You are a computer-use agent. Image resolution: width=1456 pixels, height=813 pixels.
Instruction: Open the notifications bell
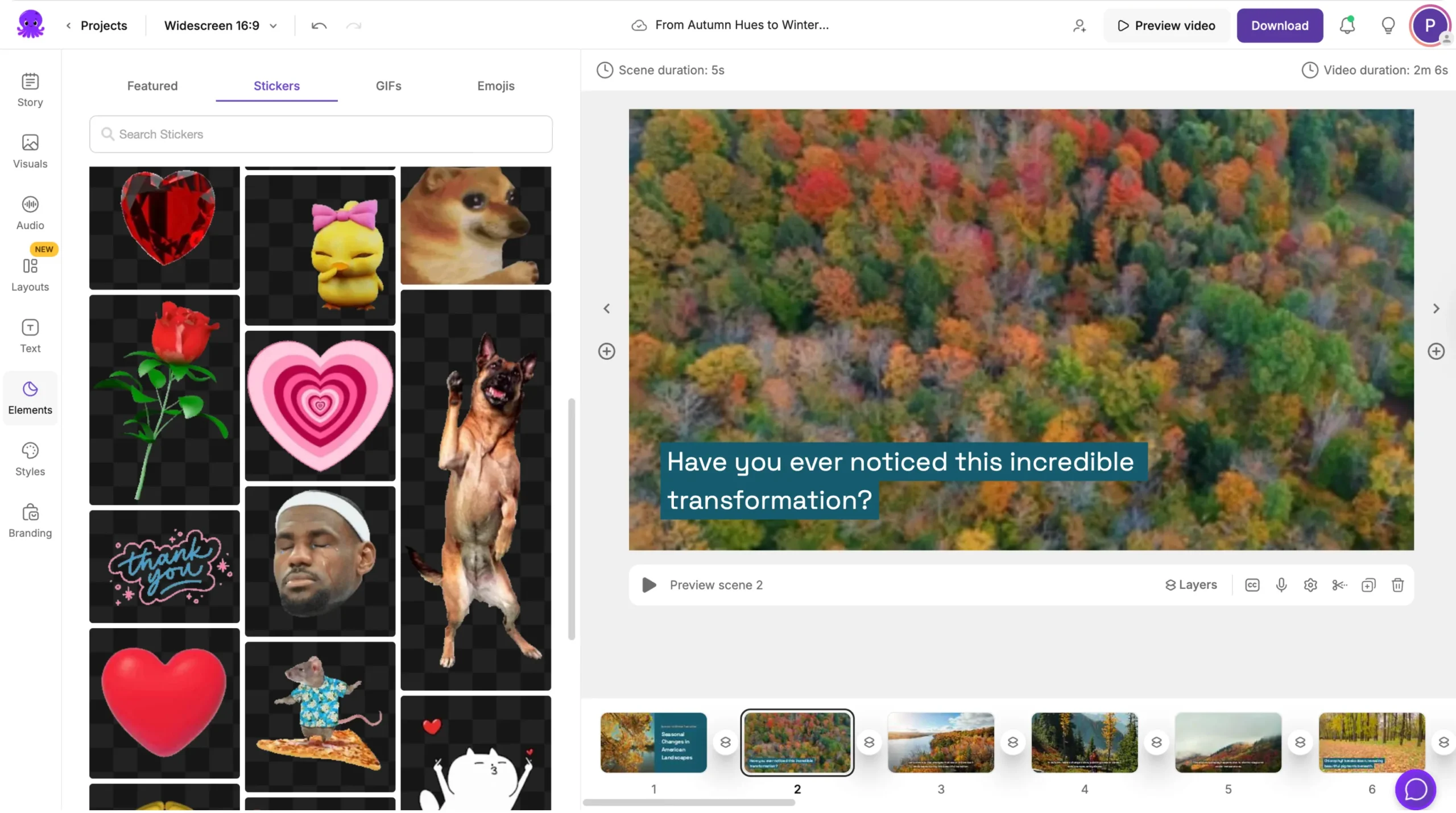pyautogui.click(x=1347, y=26)
